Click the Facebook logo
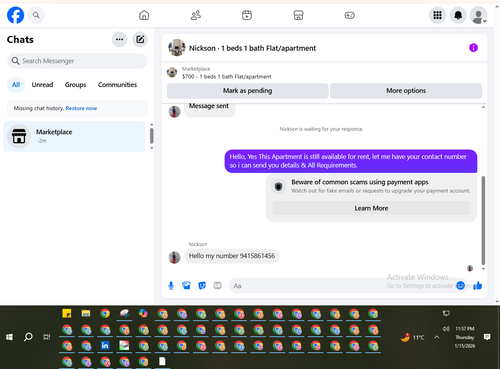The image size is (500, 369). pyautogui.click(x=15, y=15)
